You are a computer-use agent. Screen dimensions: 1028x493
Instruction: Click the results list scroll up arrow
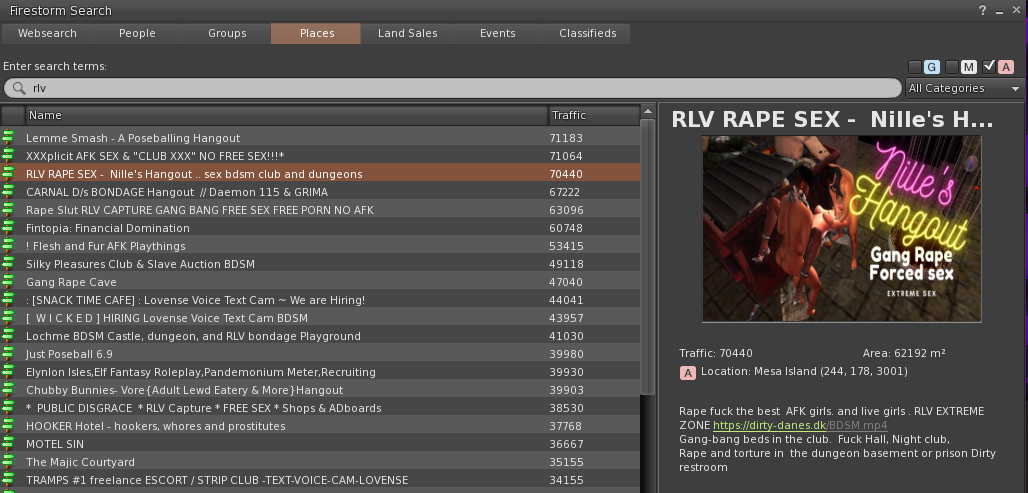coord(648,111)
